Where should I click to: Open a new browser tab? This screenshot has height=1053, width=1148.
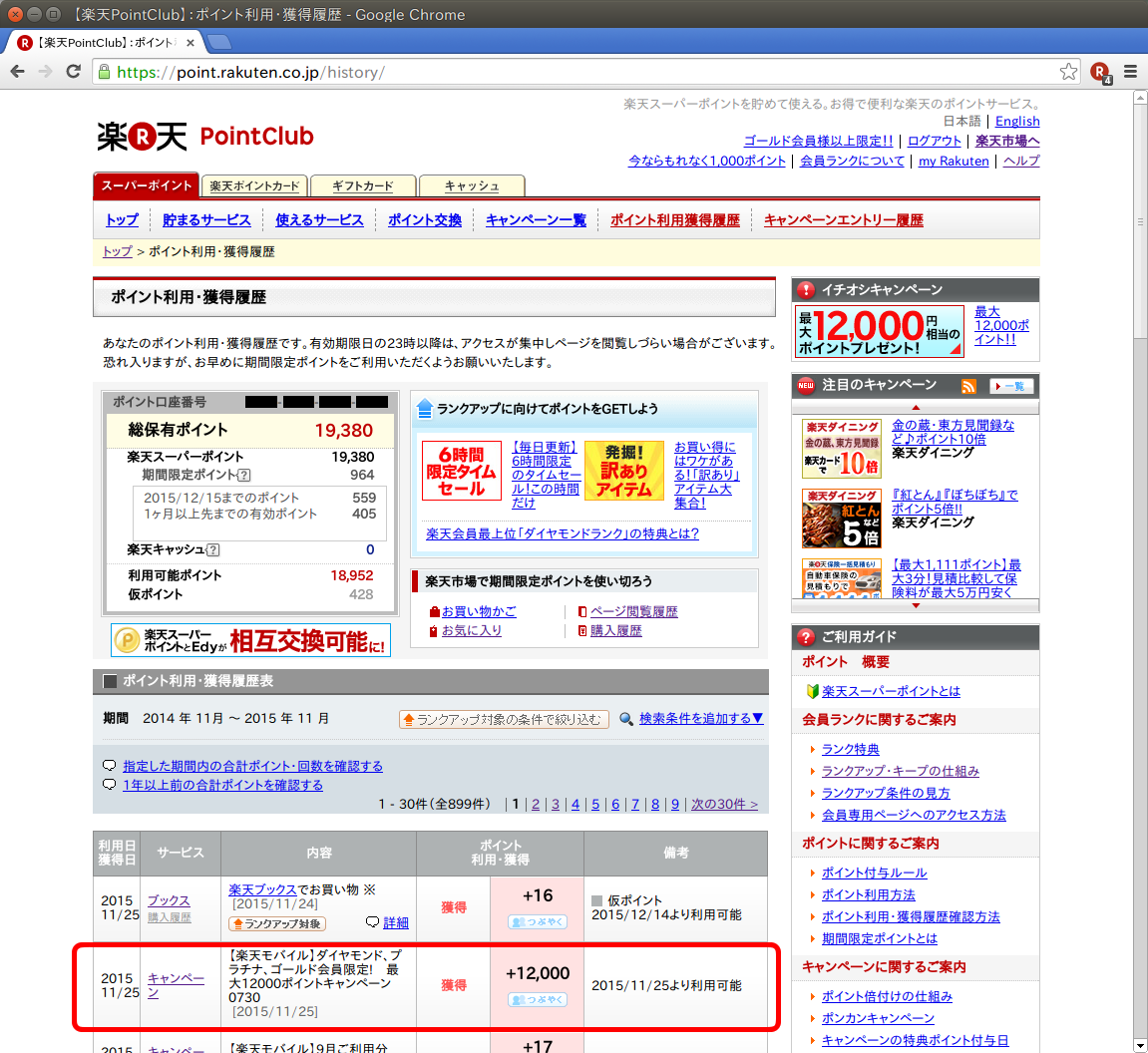pos(218,43)
